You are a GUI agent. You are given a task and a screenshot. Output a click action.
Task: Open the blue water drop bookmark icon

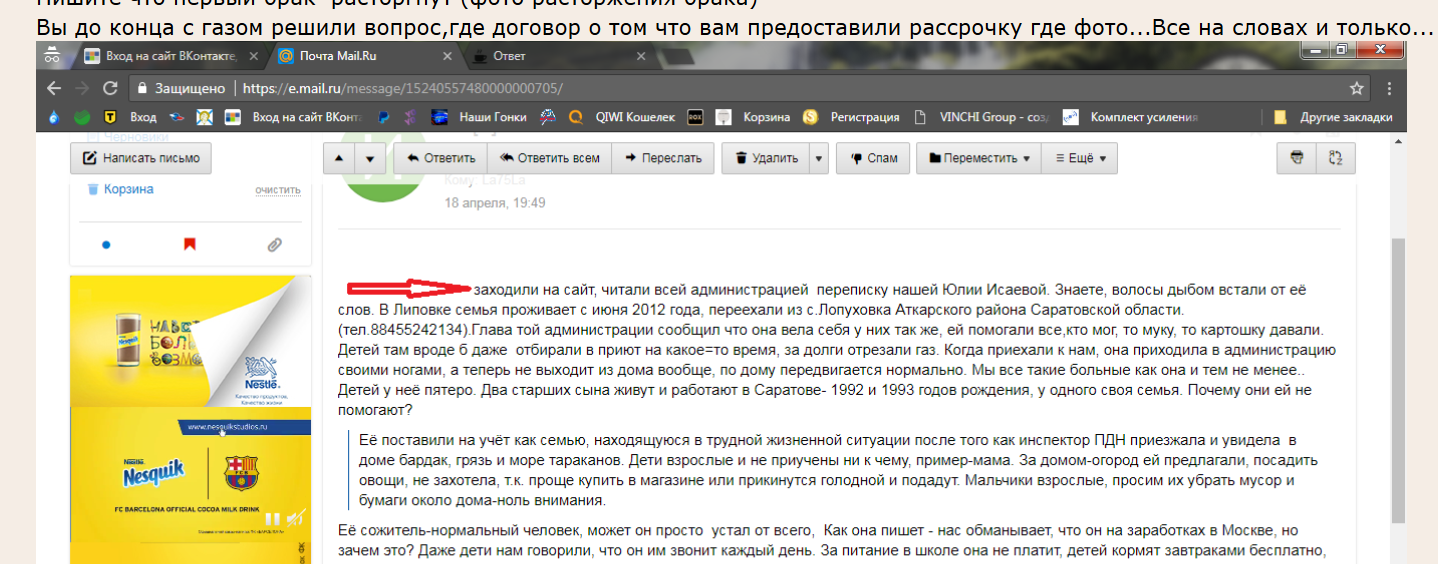click(x=53, y=117)
